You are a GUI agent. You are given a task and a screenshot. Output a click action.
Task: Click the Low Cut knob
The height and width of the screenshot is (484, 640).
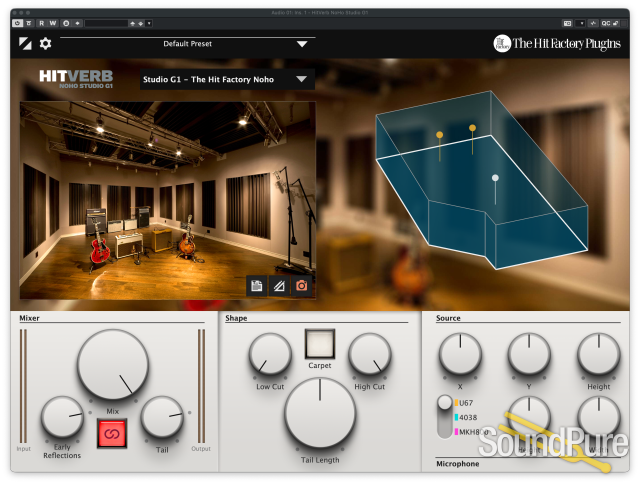(270, 354)
